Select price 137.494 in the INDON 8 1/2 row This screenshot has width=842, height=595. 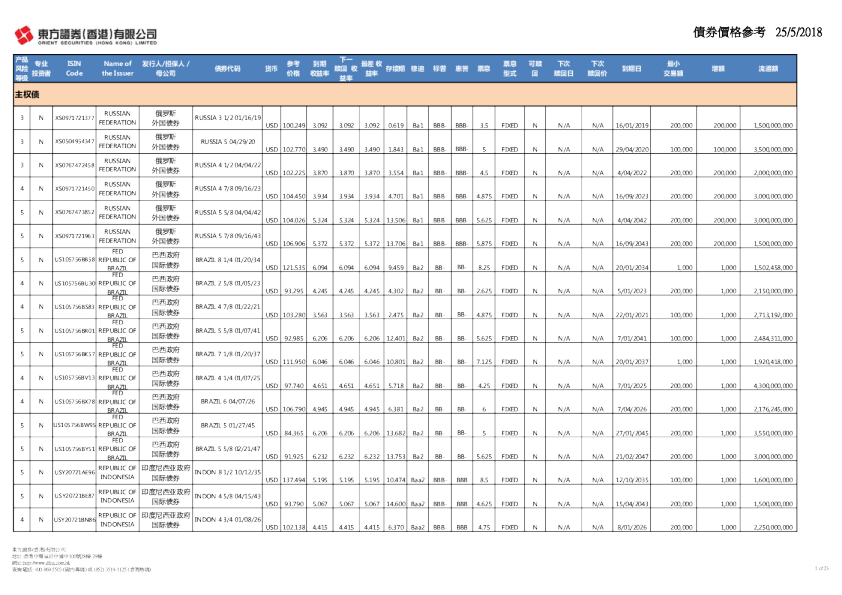point(293,481)
